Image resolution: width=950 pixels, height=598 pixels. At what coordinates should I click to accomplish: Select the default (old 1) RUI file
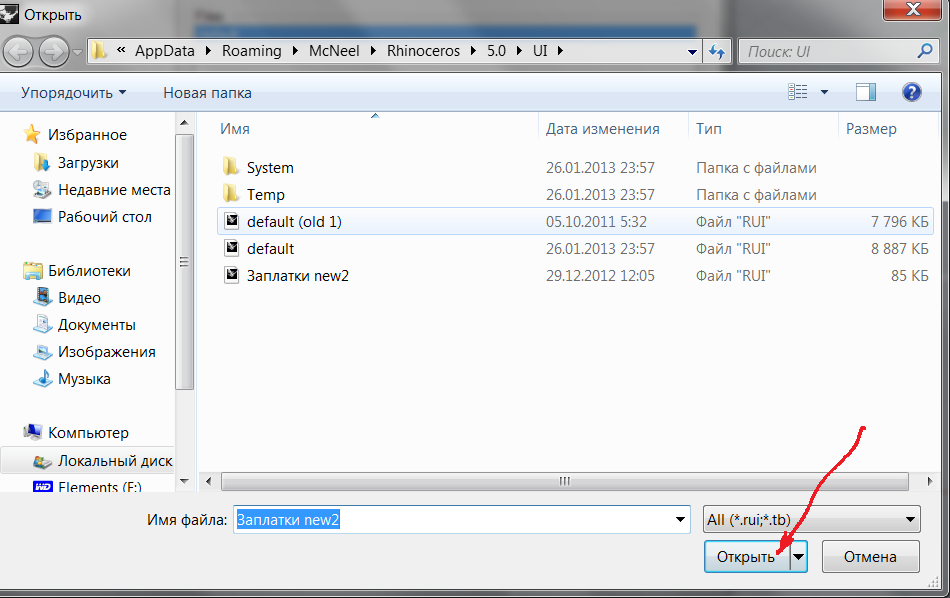574,221
